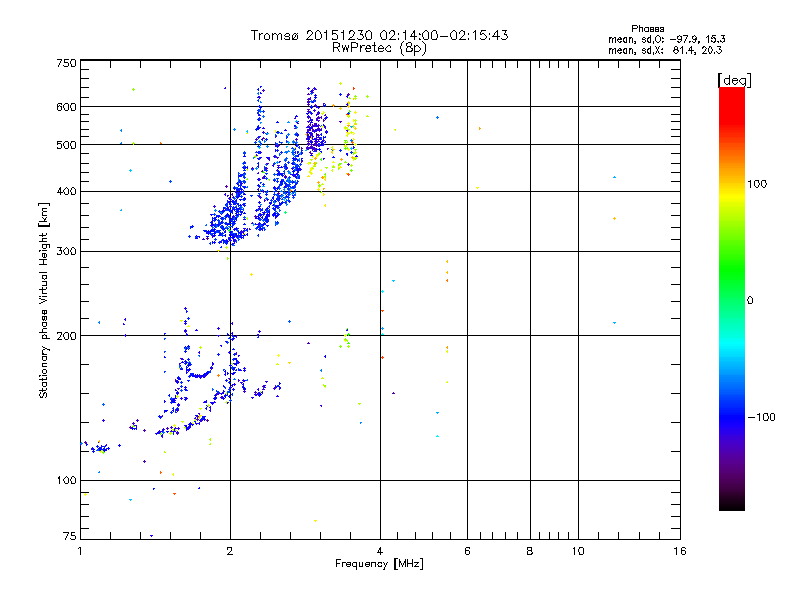
Task: Click the x-axis '2' tick label
Action: point(230,551)
